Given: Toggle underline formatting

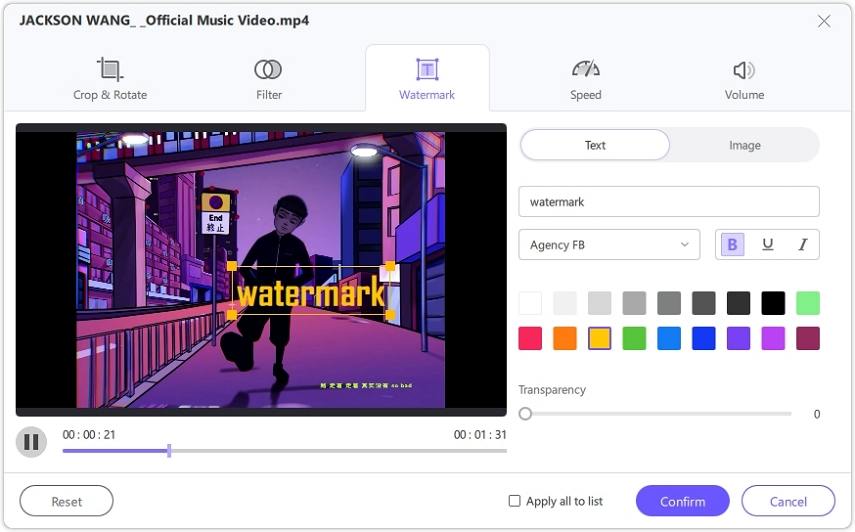Looking at the screenshot, I should tap(768, 245).
